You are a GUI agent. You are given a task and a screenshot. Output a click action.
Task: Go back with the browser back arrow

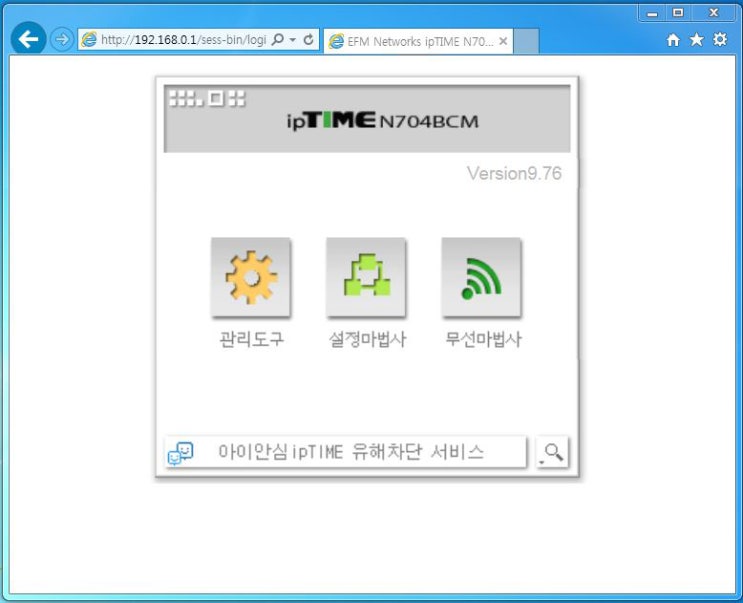point(28,39)
